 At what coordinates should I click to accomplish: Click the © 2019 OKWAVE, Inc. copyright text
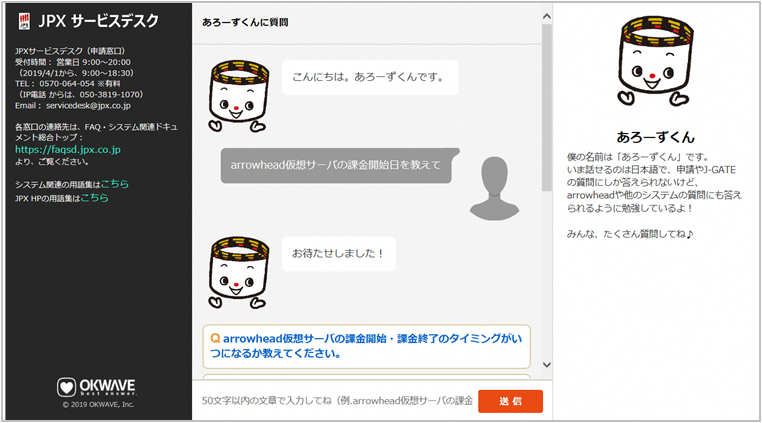(98, 405)
